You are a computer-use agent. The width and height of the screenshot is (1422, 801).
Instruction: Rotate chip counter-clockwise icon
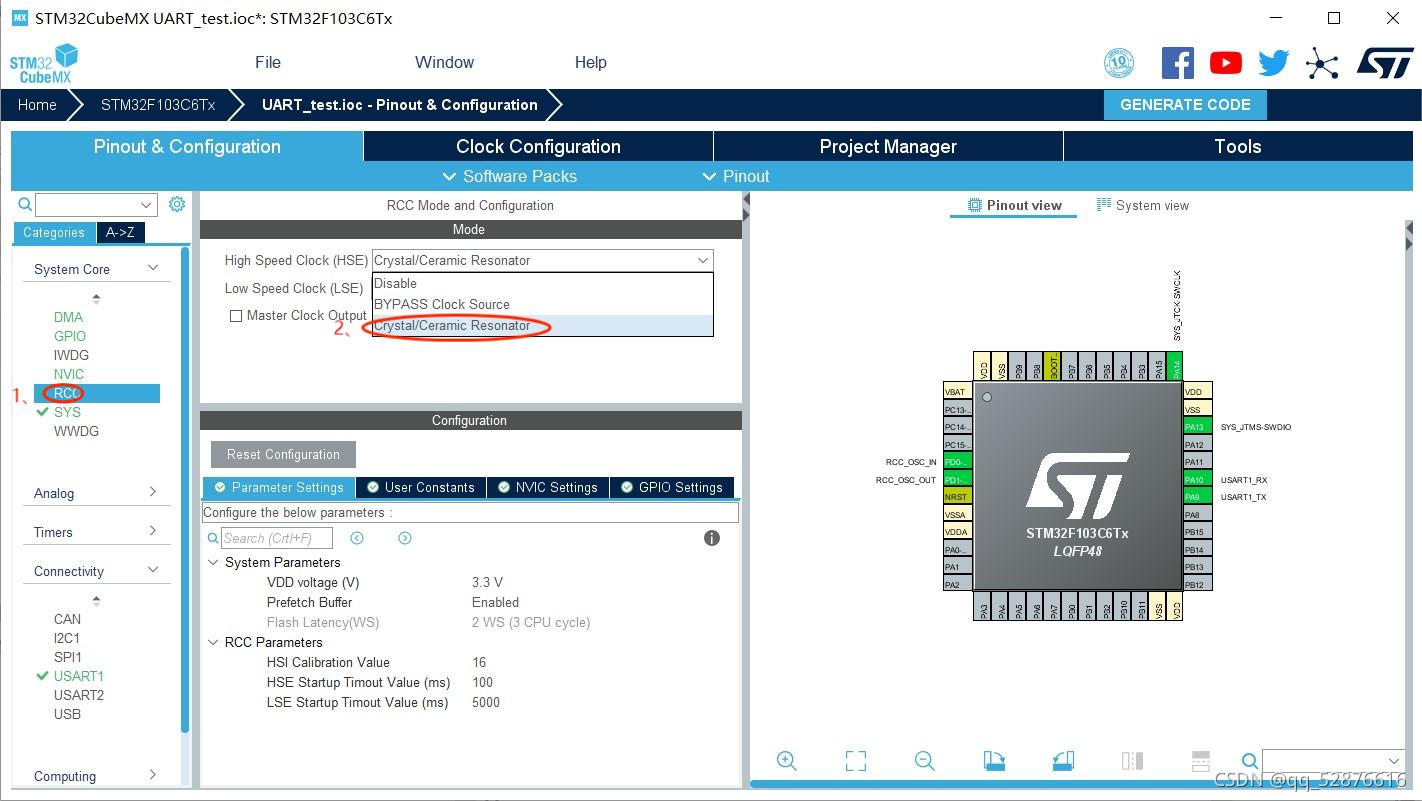tap(1063, 761)
